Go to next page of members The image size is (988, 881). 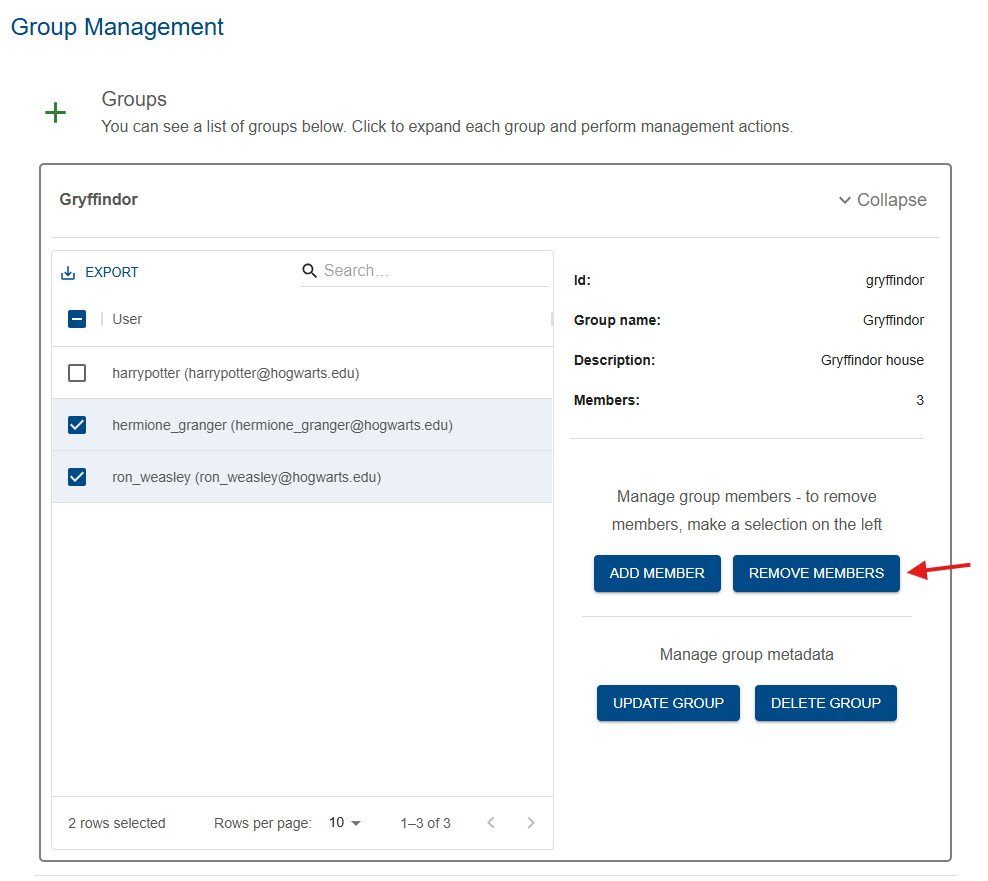[531, 822]
